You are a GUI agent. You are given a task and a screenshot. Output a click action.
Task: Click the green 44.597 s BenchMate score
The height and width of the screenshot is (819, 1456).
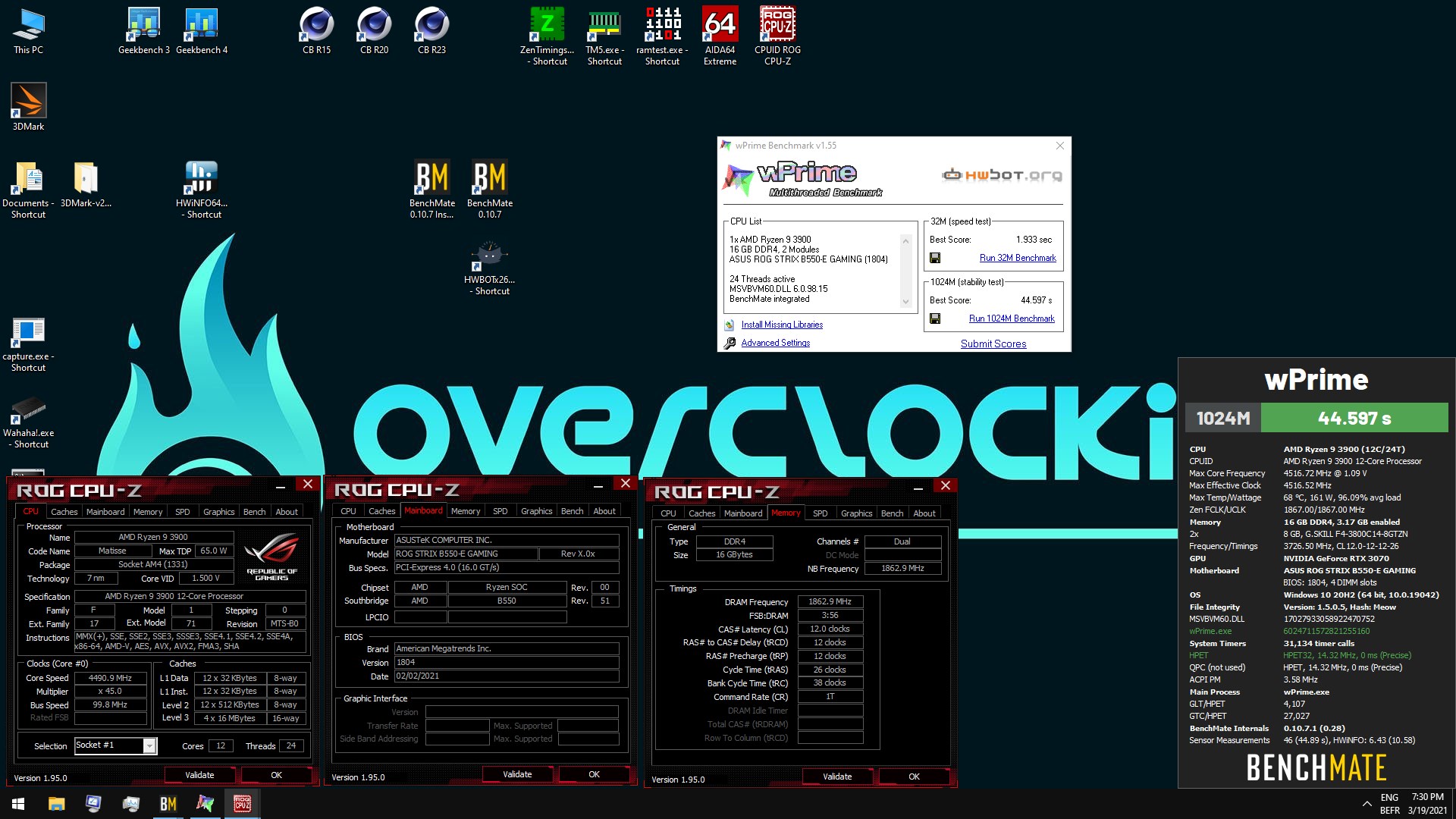[x=1354, y=418]
